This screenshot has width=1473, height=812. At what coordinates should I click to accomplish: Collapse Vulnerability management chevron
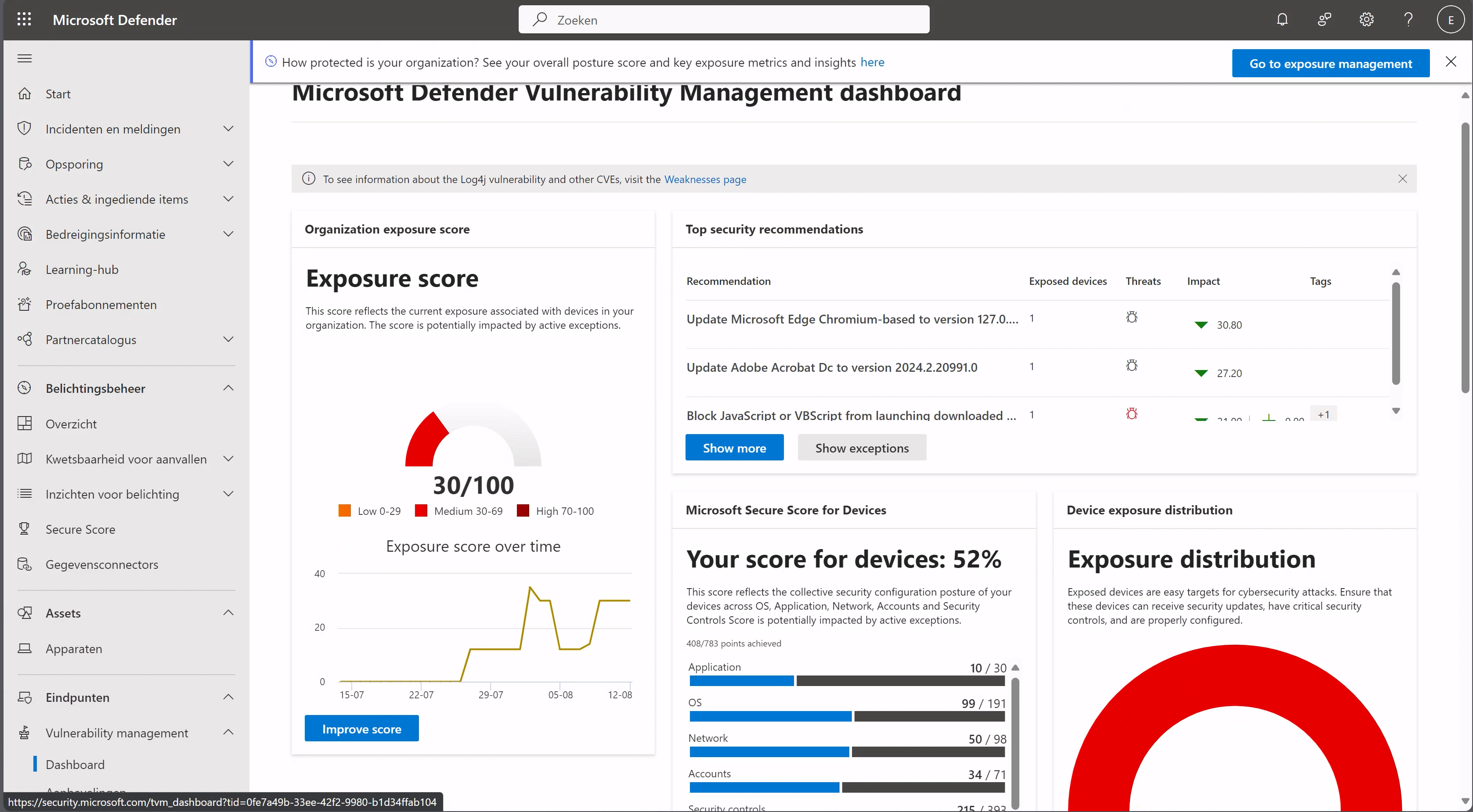pyautogui.click(x=228, y=733)
